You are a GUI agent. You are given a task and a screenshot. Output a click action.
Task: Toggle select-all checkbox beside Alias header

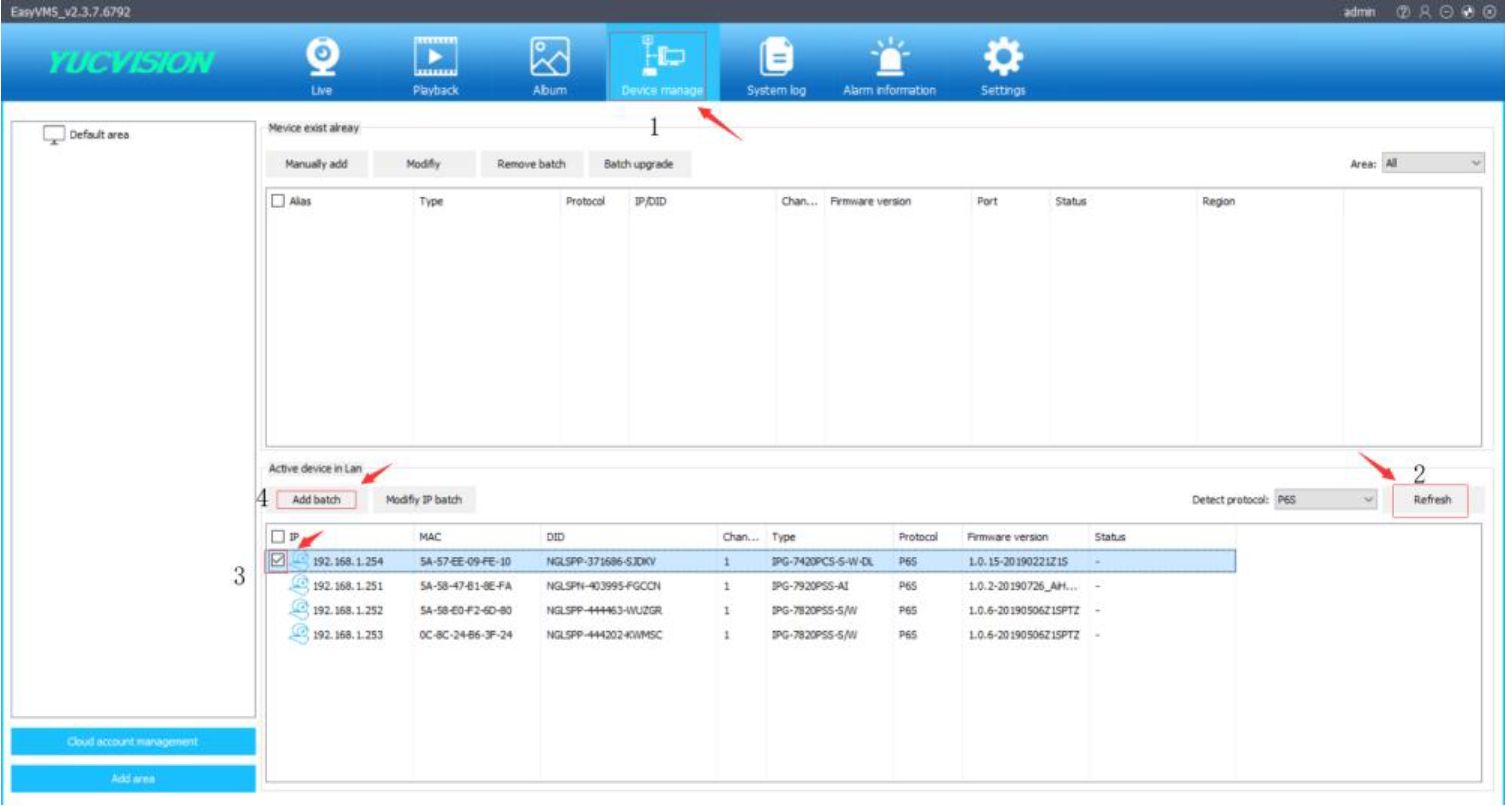click(x=279, y=201)
